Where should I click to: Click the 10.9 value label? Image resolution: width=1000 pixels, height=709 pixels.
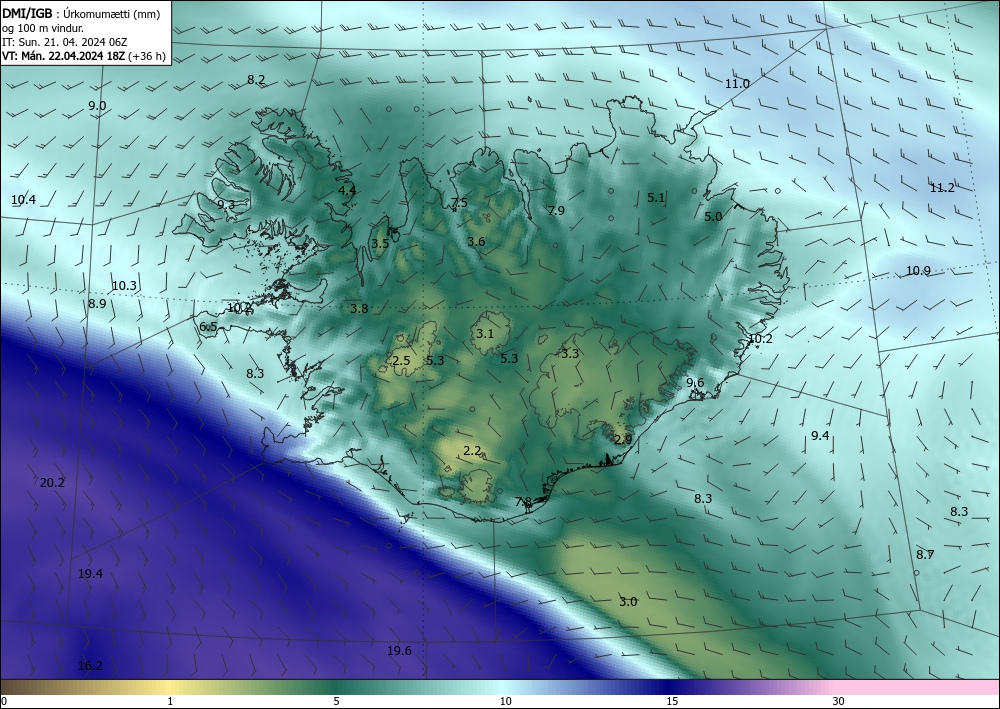918,271
